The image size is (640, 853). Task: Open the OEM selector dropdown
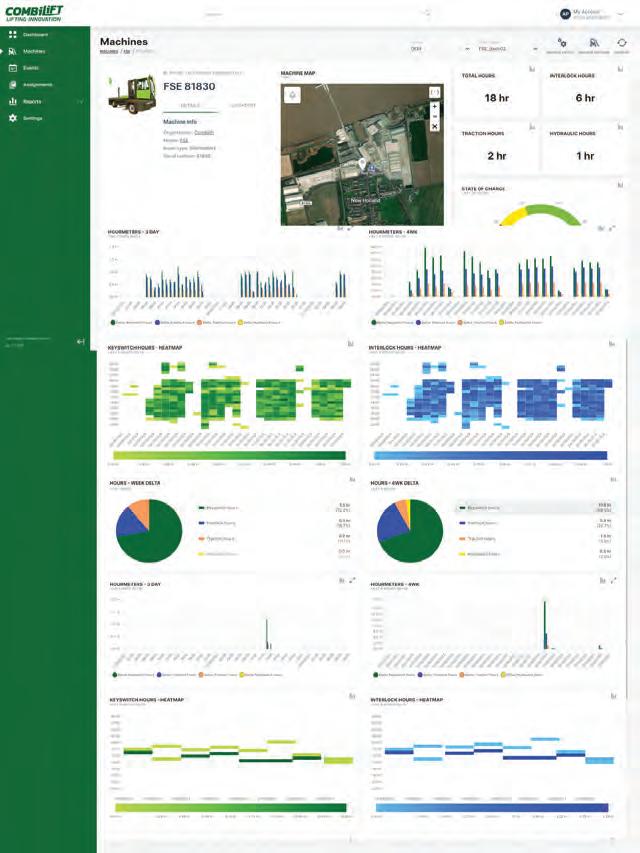click(440, 48)
